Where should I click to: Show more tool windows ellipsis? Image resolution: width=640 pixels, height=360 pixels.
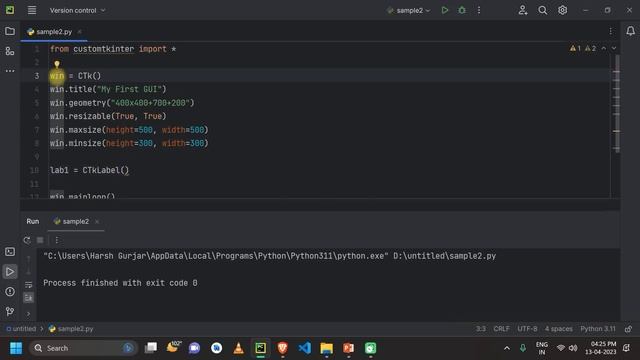(x=10, y=71)
